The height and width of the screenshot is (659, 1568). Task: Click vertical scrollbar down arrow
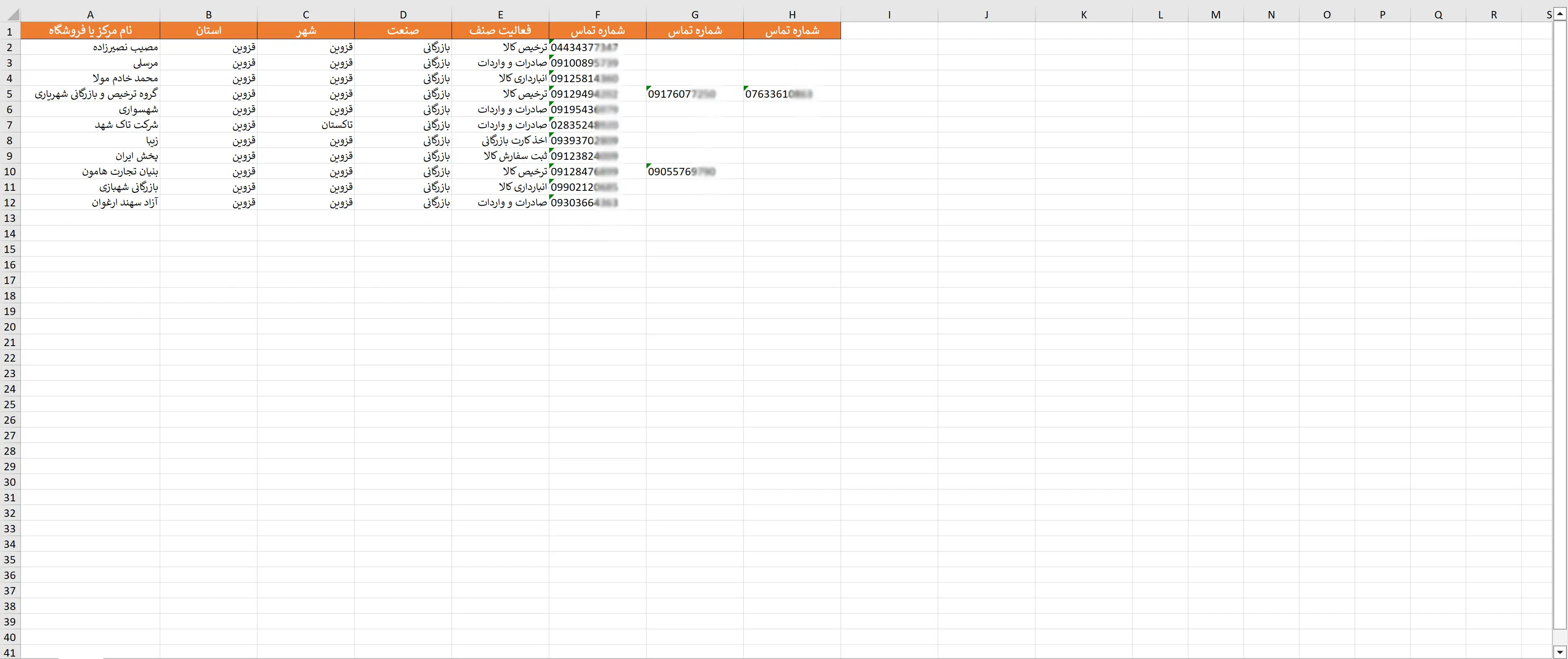click(x=1560, y=652)
